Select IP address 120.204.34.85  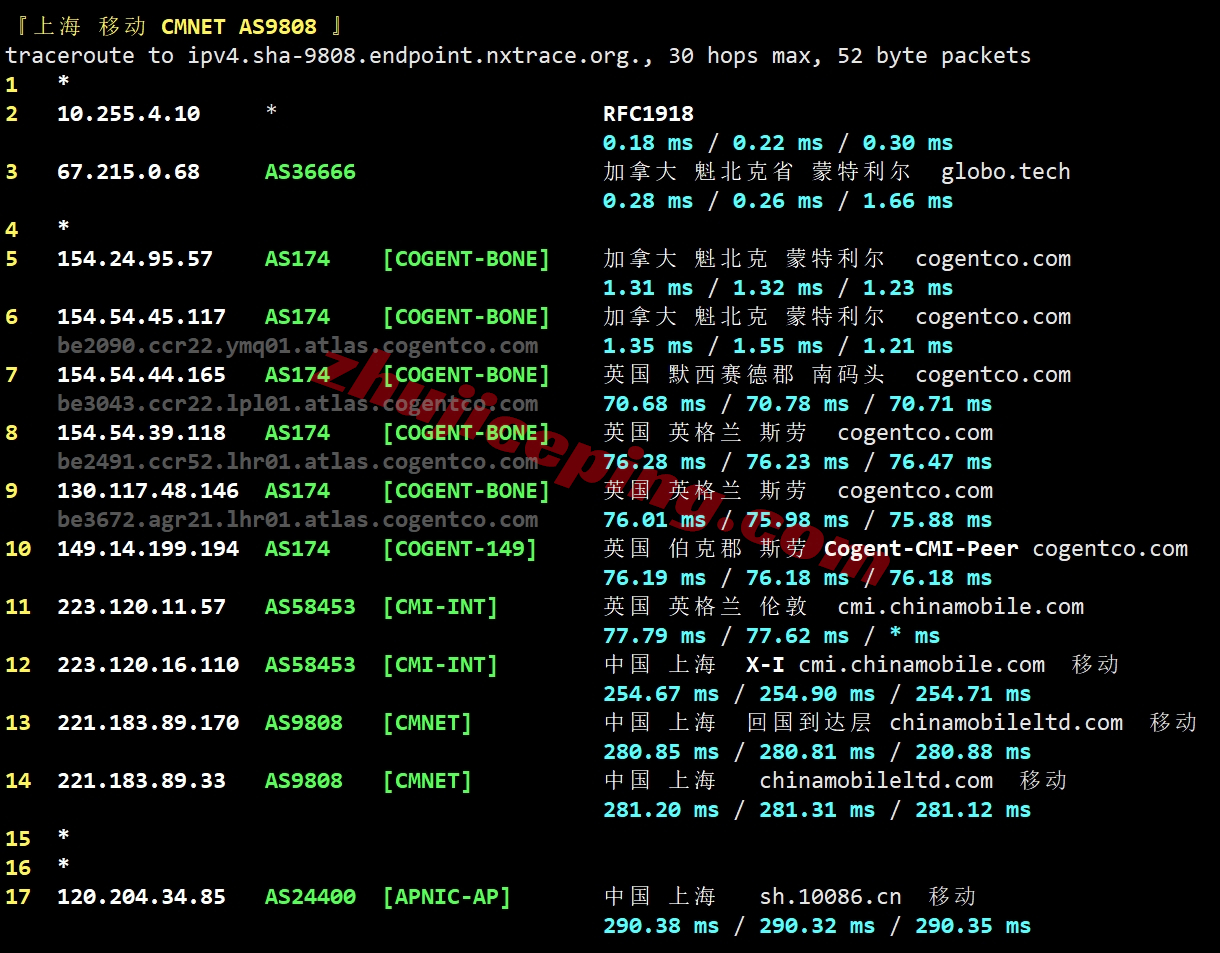coord(141,897)
